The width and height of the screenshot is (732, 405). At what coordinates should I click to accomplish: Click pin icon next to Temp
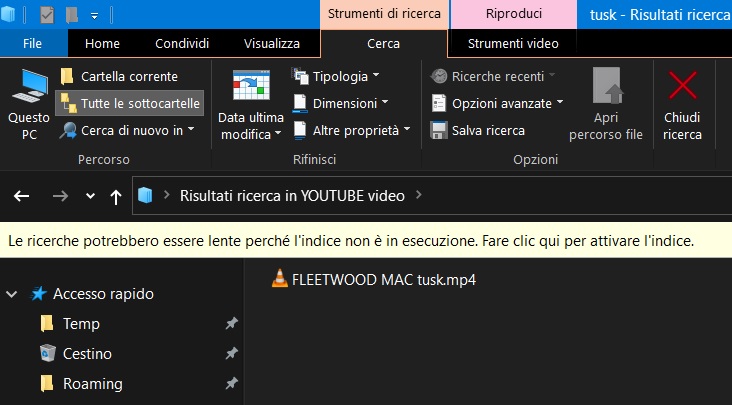[x=232, y=323]
